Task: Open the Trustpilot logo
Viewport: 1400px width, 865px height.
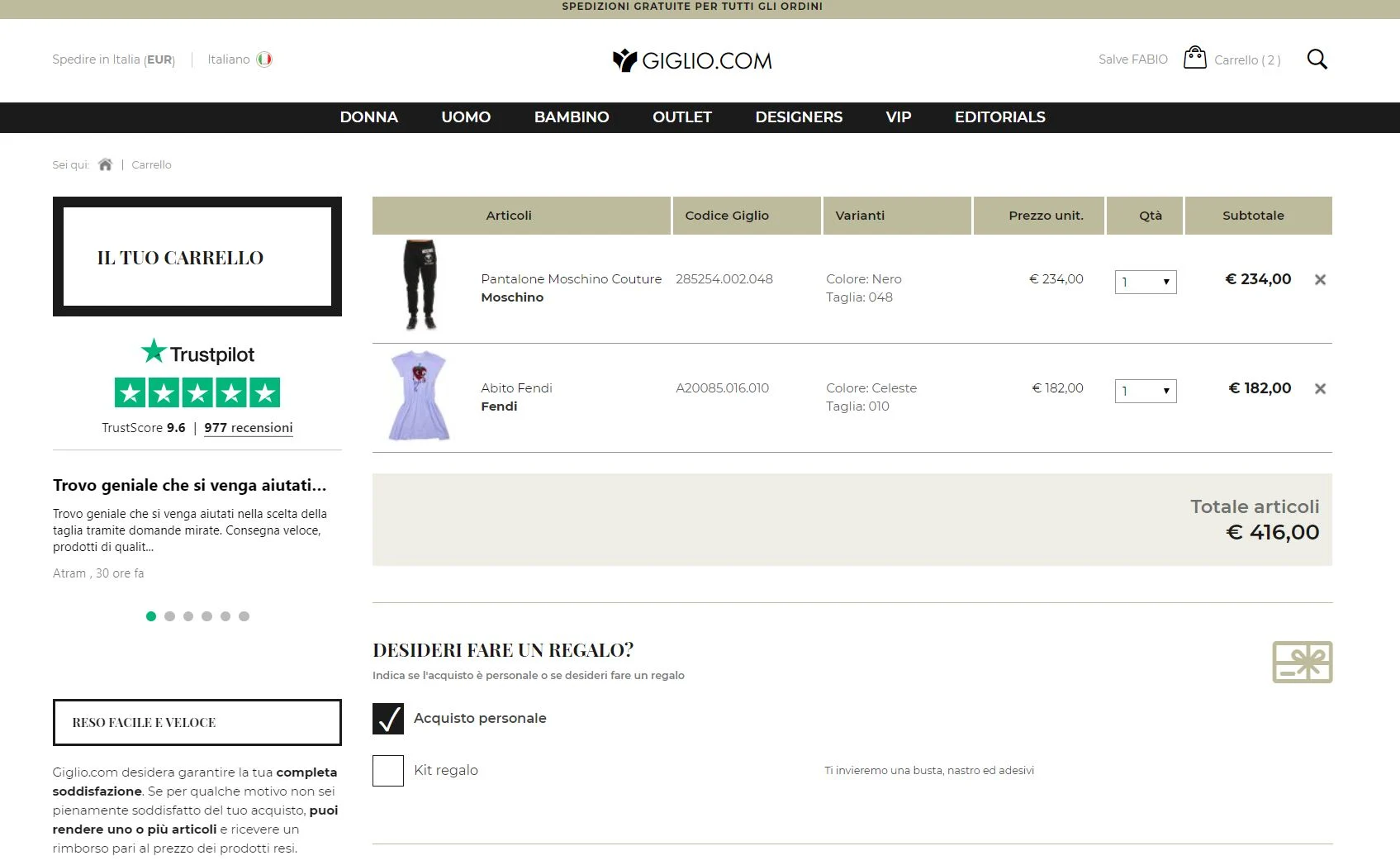Action: [x=197, y=353]
